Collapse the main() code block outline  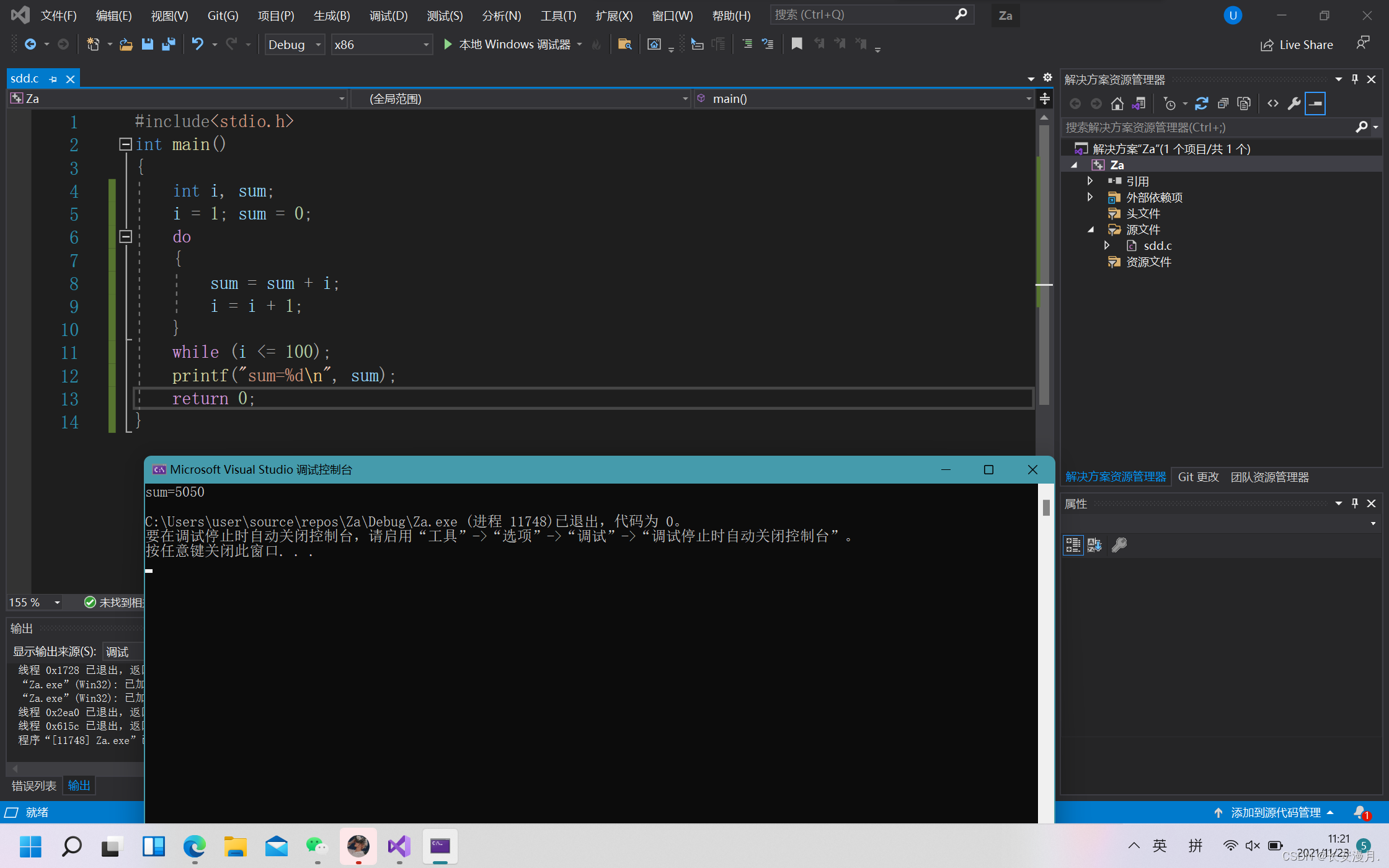(x=125, y=144)
